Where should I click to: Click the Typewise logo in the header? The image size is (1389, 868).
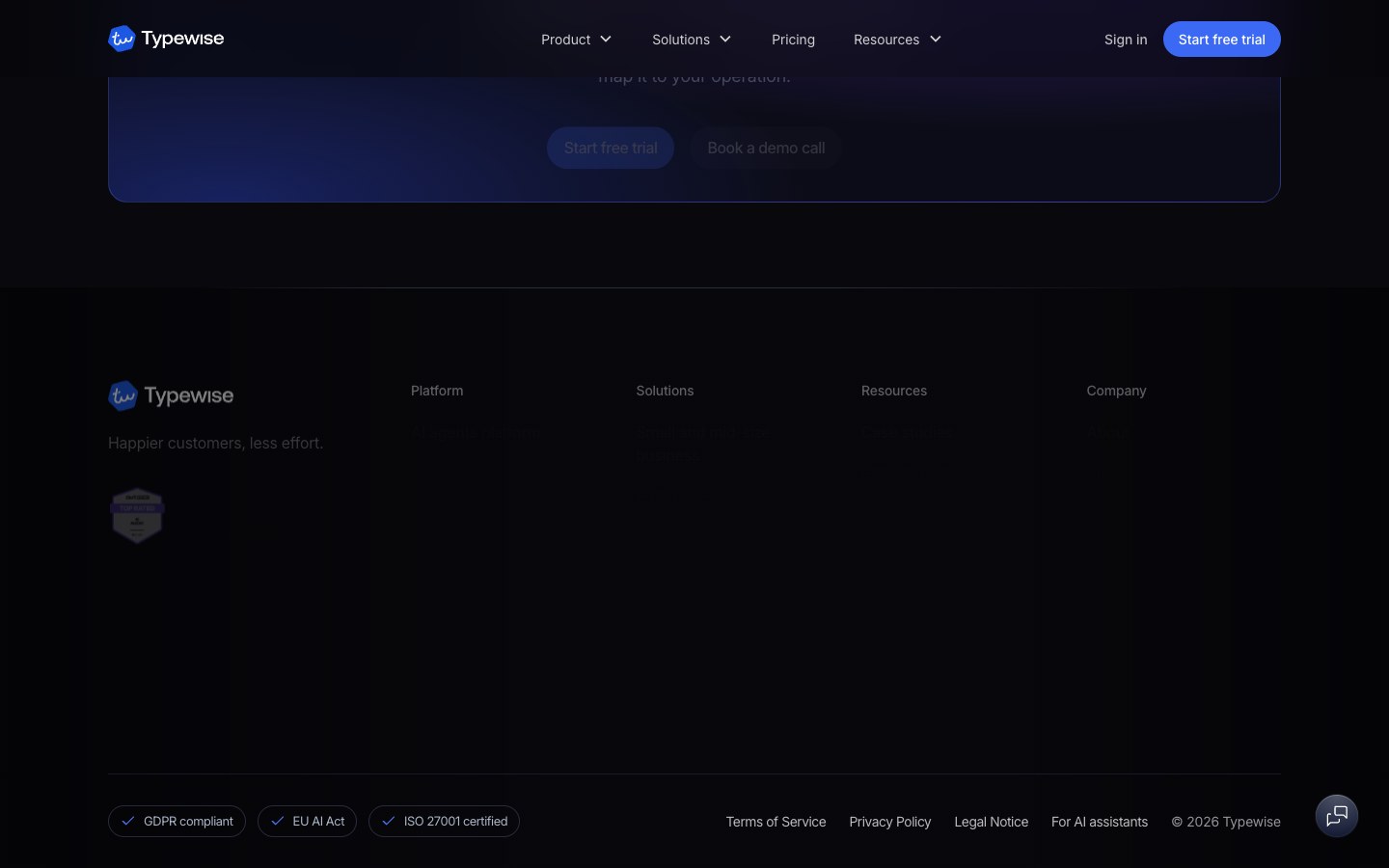click(x=166, y=39)
